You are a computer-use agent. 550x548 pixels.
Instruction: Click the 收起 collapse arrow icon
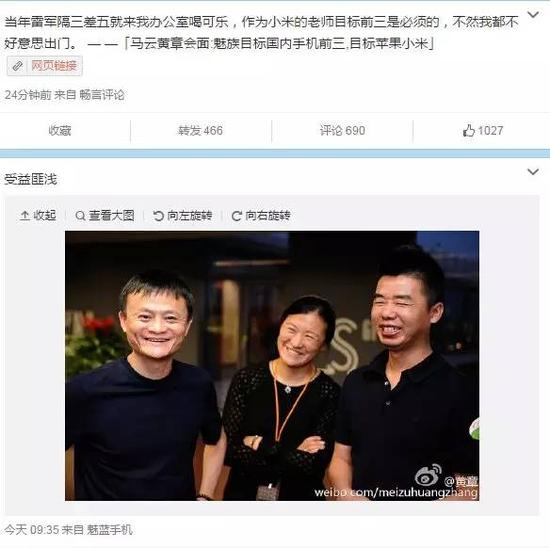[25, 216]
